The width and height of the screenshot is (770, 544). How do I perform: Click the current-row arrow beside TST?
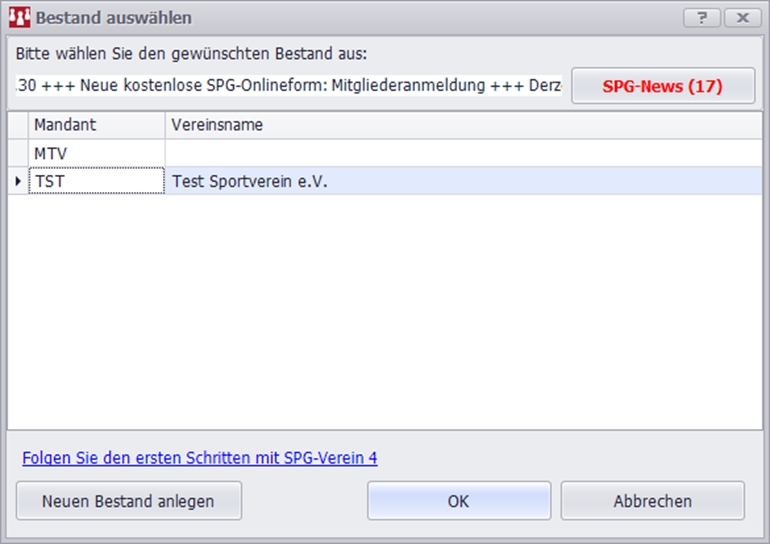(18, 181)
